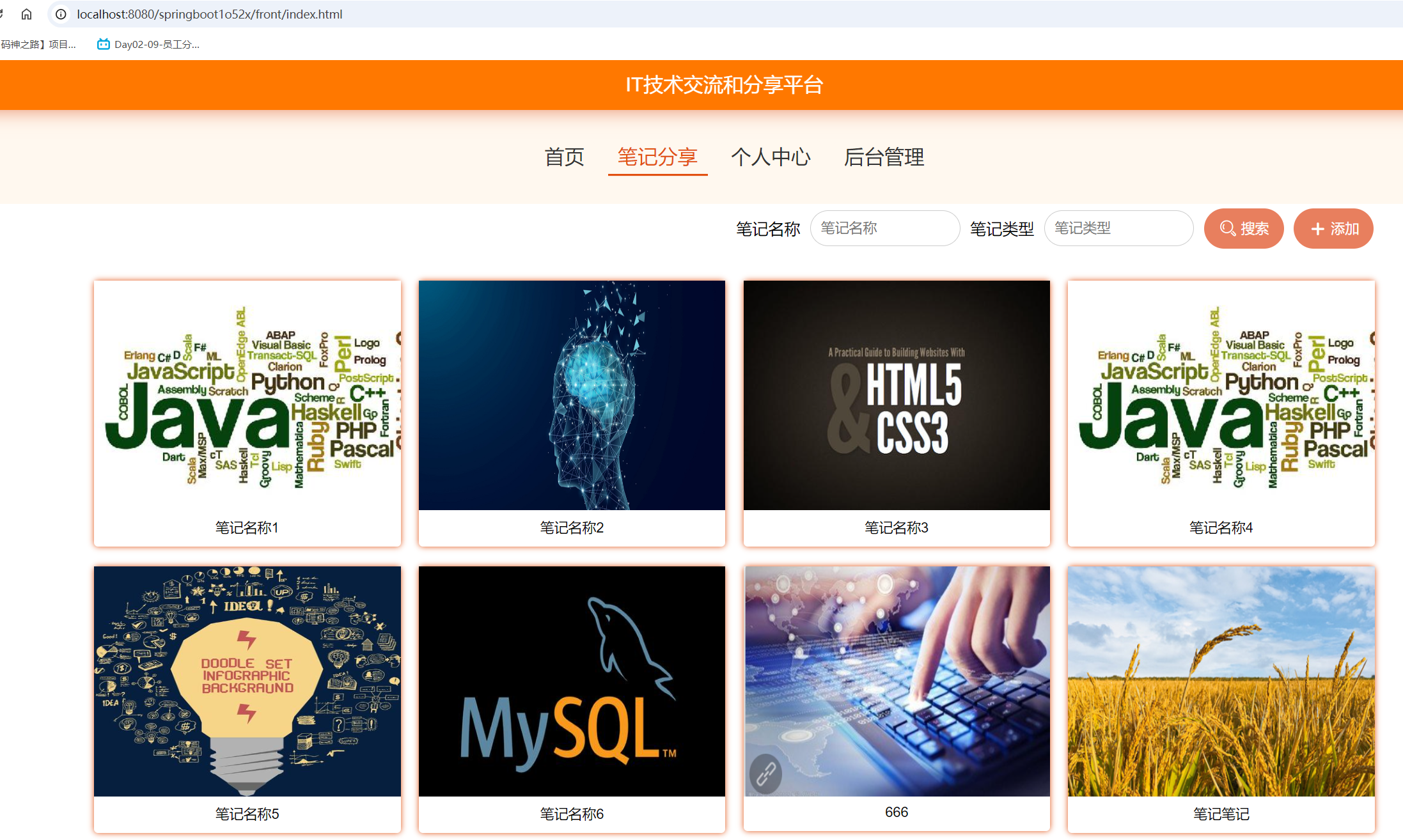The height and width of the screenshot is (840, 1403).
Task: Open the MySQL logo note thumbnail
Action: (x=572, y=681)
